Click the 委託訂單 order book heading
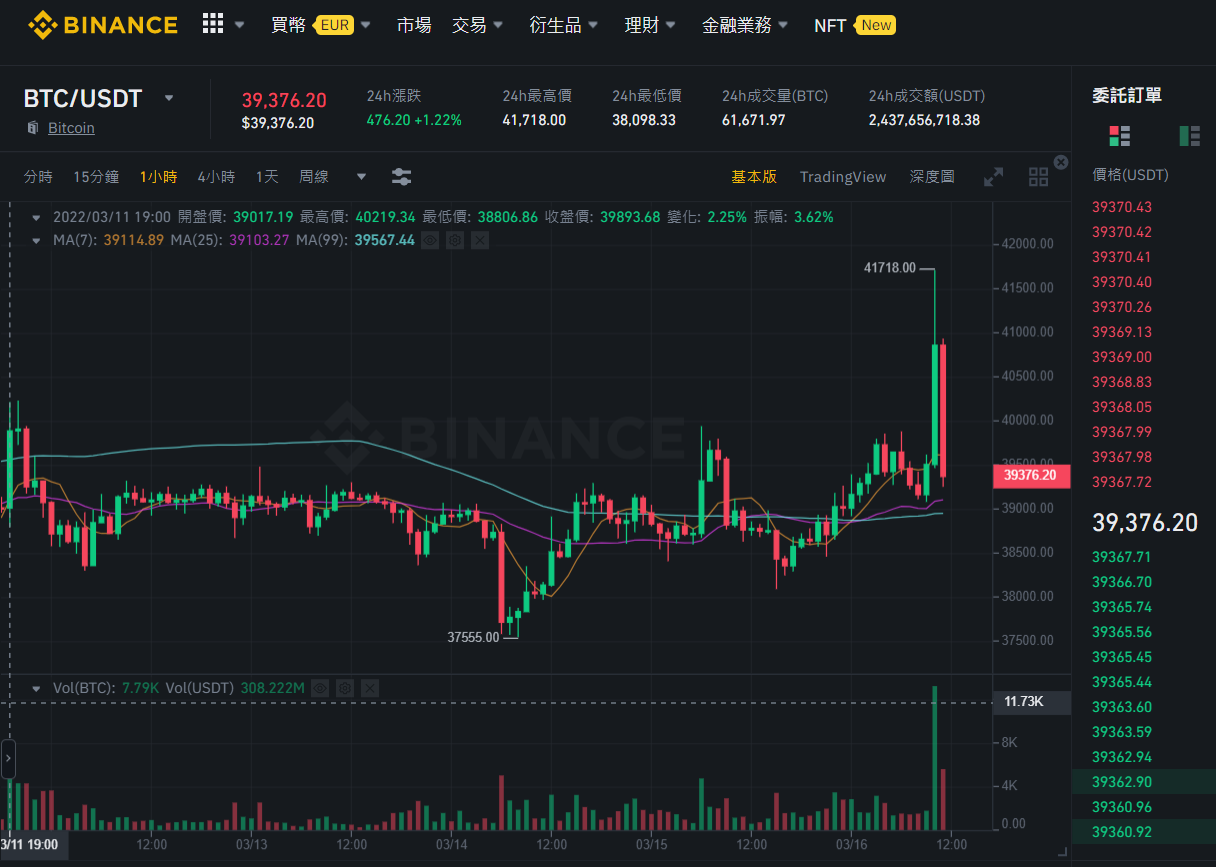Viewport: 1216px width, 867px height. tap(1127, 96)
